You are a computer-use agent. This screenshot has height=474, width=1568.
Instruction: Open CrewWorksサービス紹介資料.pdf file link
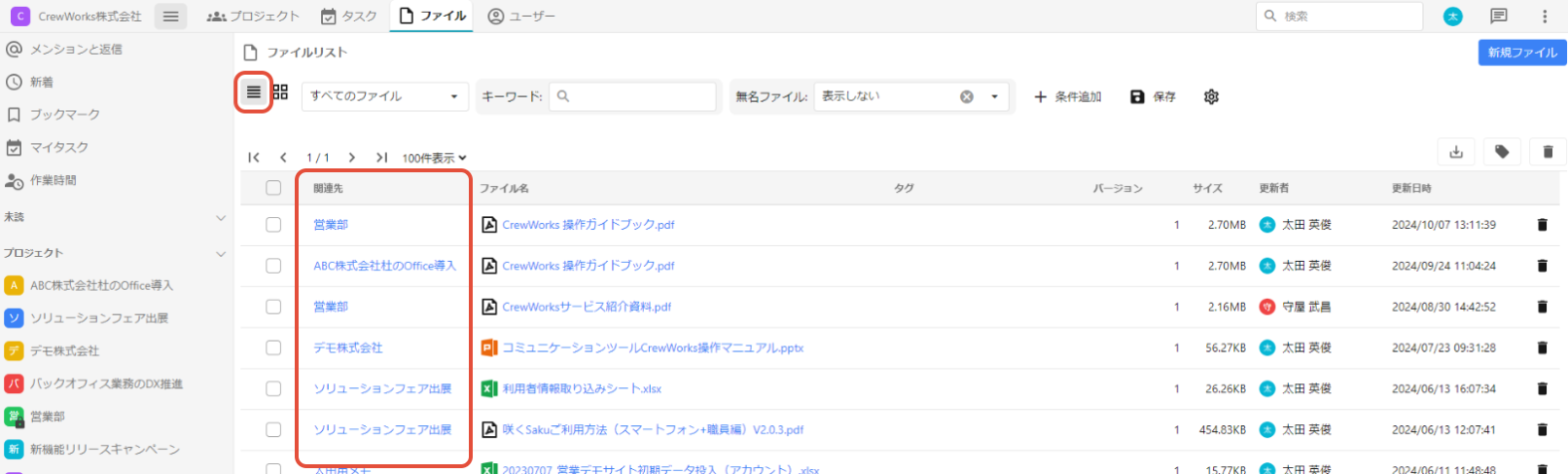(x=587, y=307)
